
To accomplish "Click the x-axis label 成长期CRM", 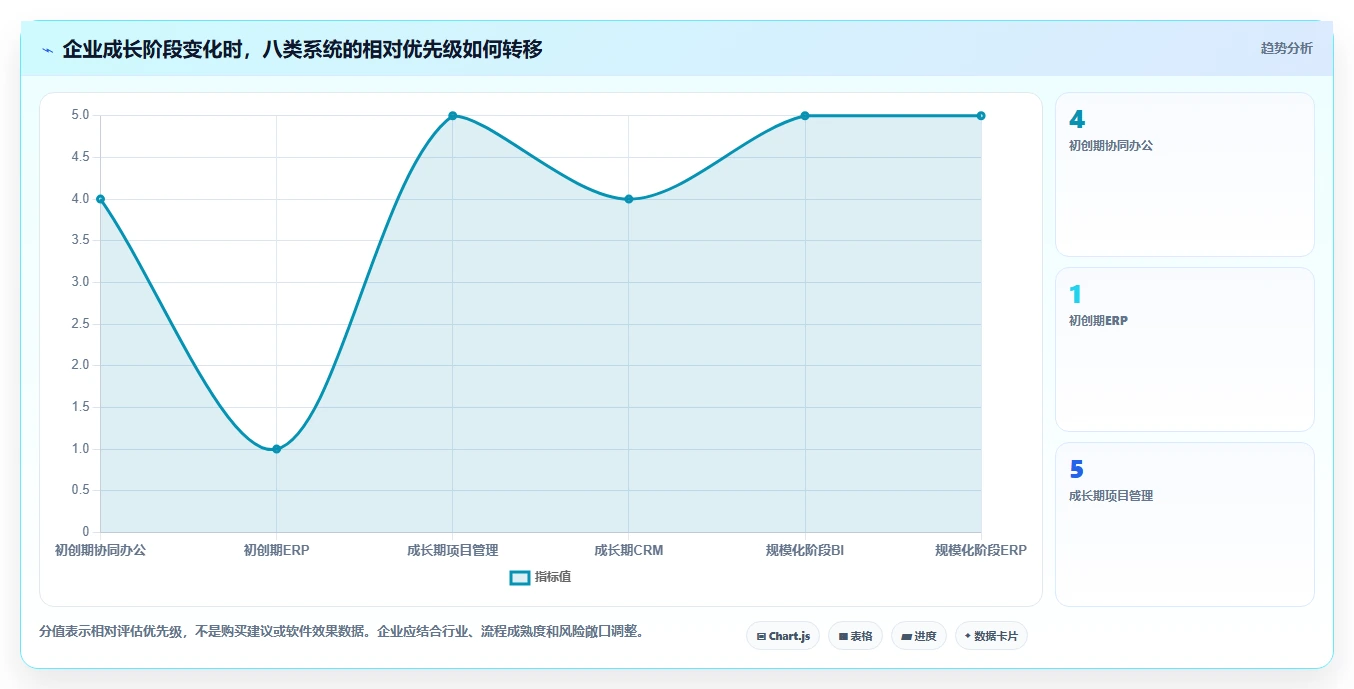I will [x=629, y=550].
